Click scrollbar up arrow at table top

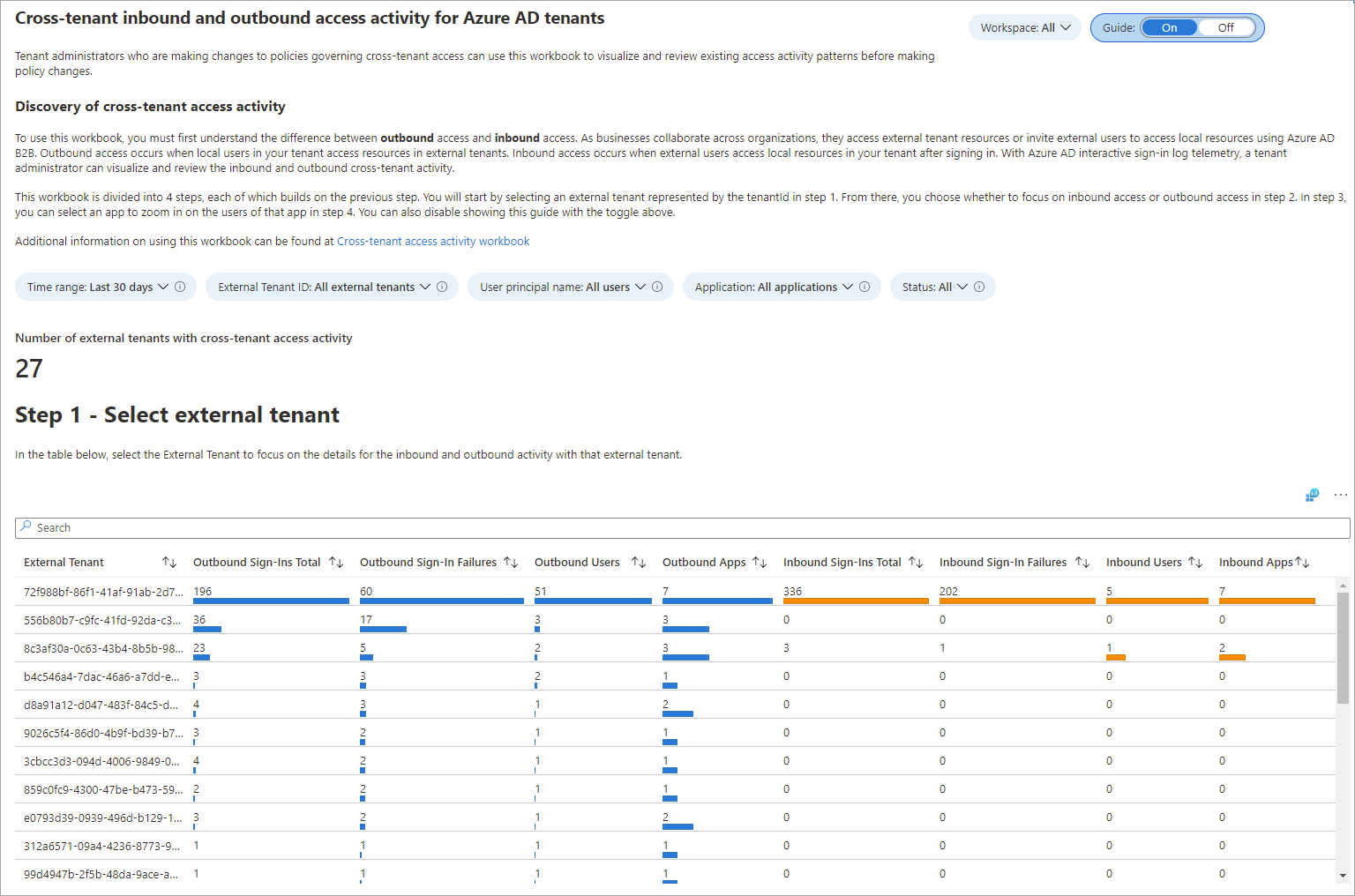coord(1343,585)
